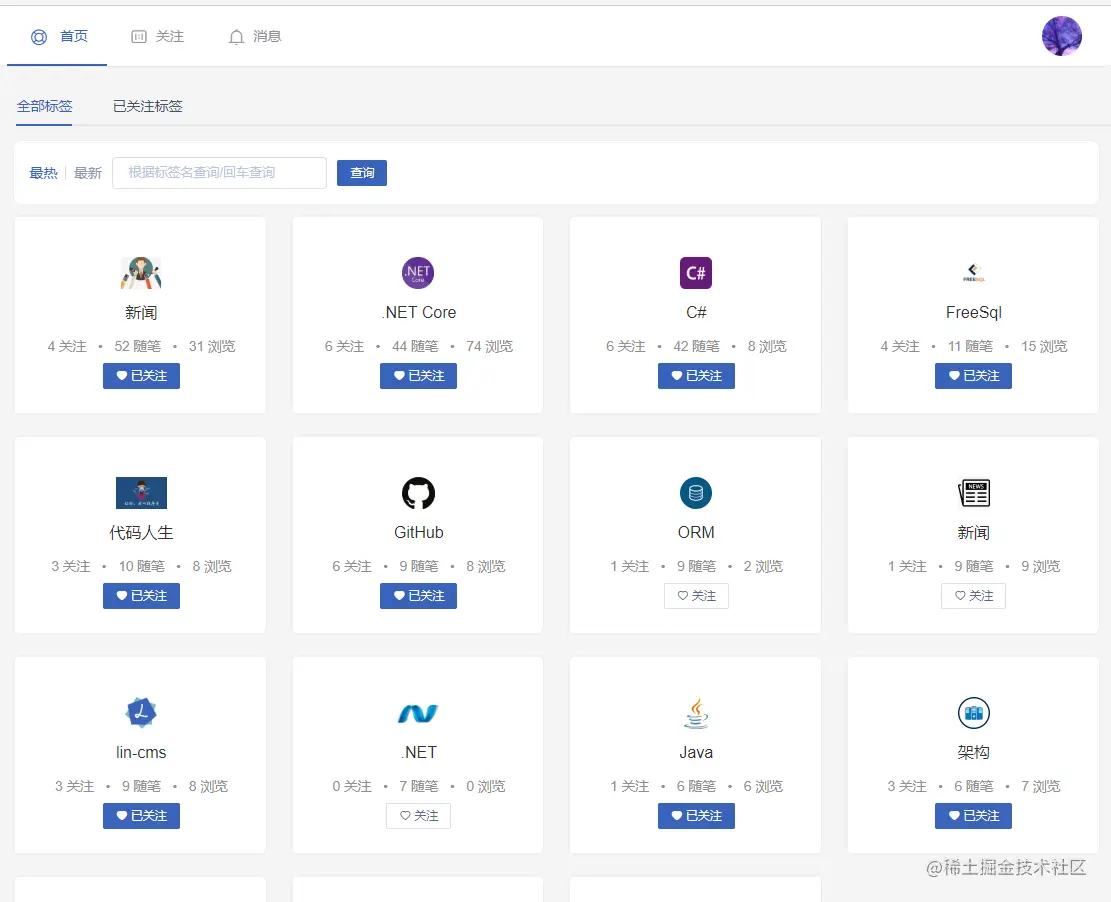Open the lin-cms tag logo icon
The image size is (1111, 902).
coord(141,713)
